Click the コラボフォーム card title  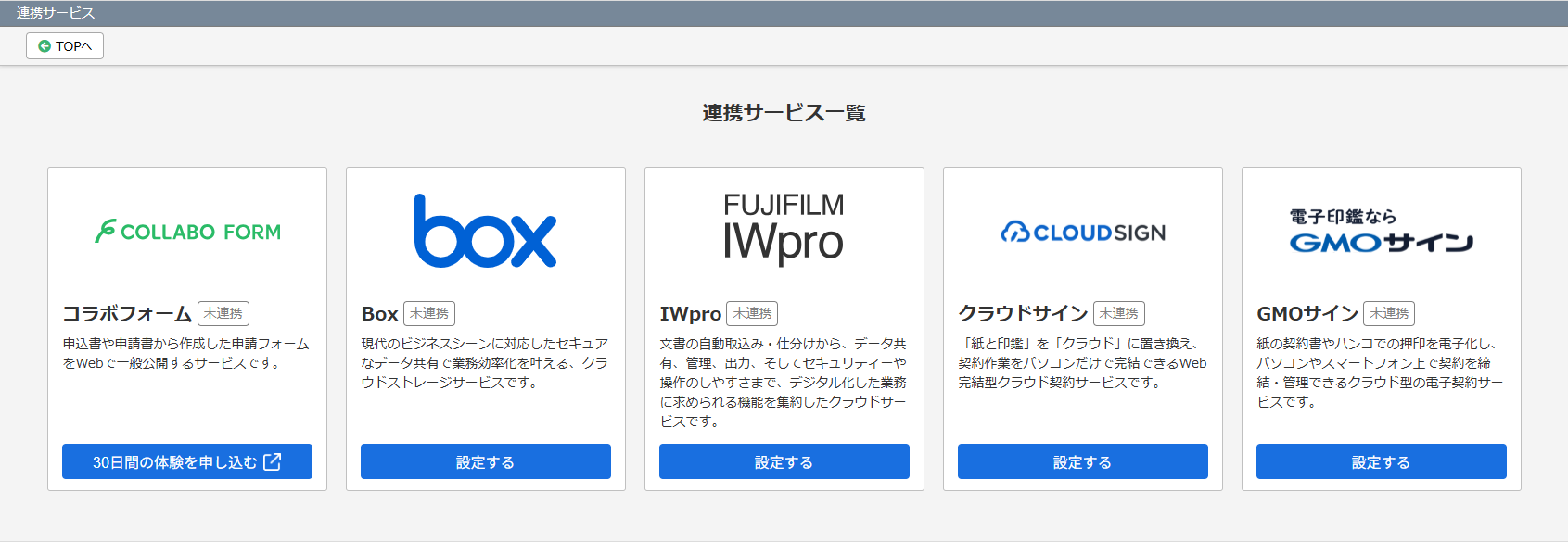(x=127, y=314)
